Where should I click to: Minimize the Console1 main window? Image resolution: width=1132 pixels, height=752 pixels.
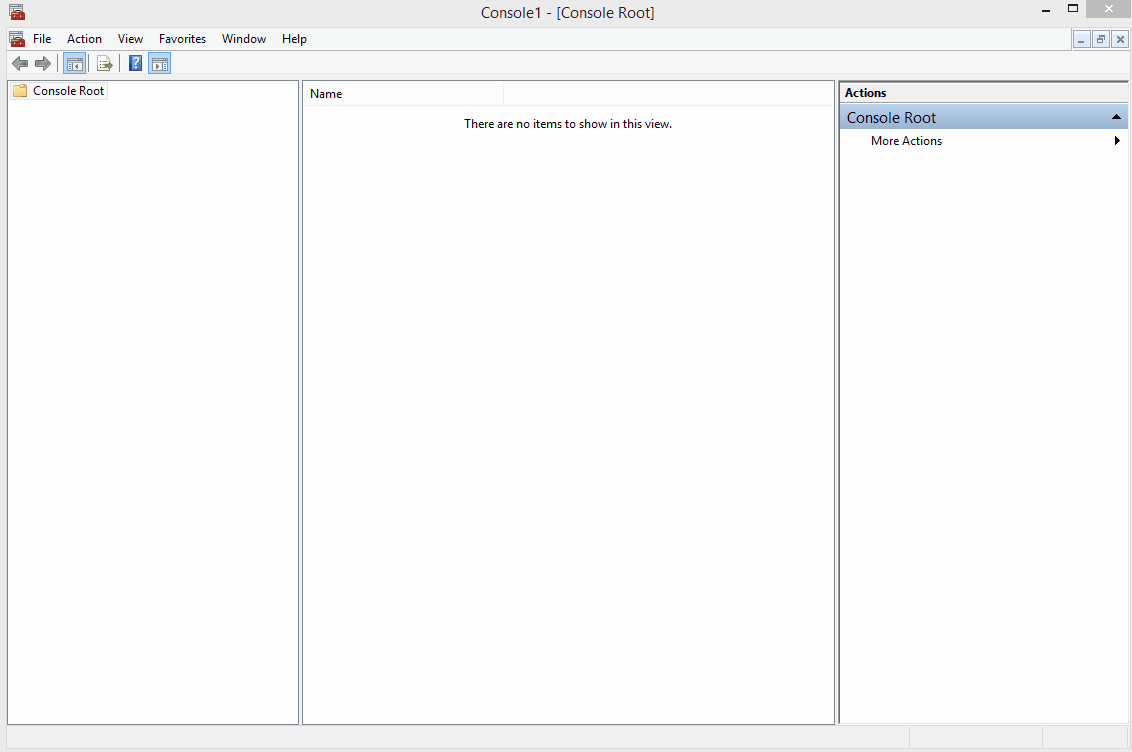coord(1046,10)
